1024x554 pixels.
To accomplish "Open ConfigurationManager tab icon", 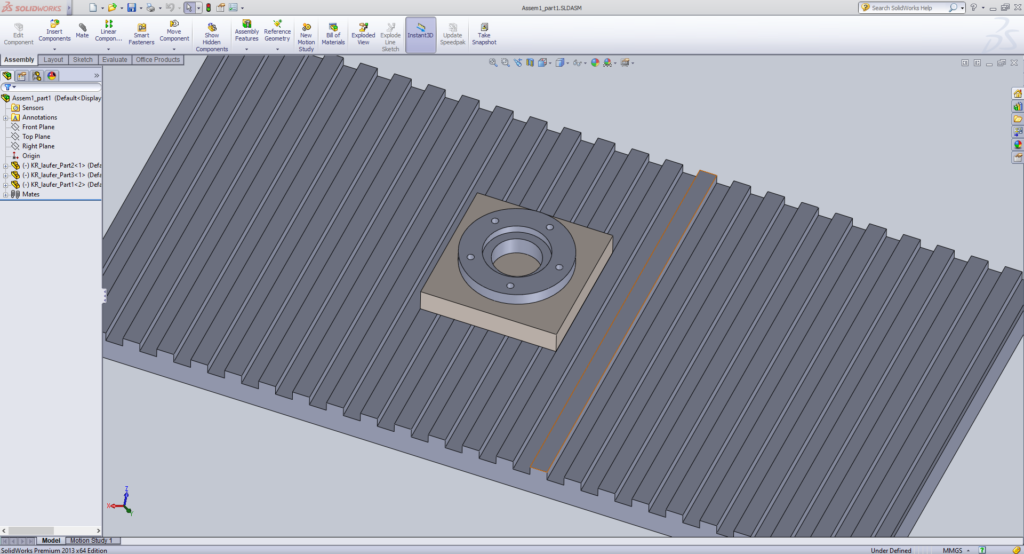I will (37, 76).
